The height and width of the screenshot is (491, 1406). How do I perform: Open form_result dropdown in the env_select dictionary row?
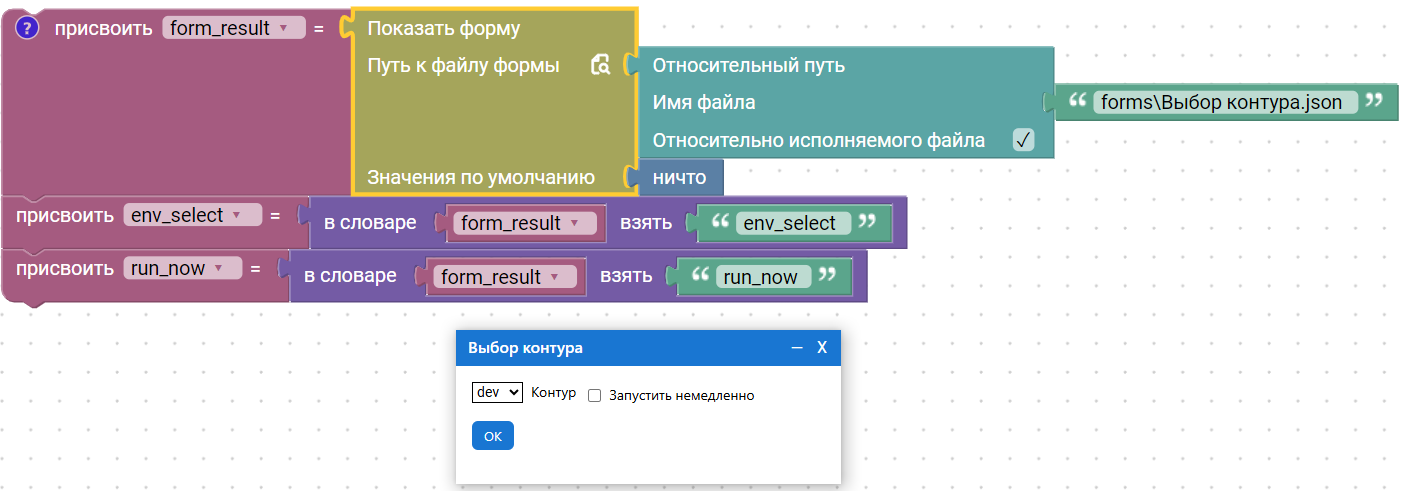pyautogui.click(x=575, y=223)
